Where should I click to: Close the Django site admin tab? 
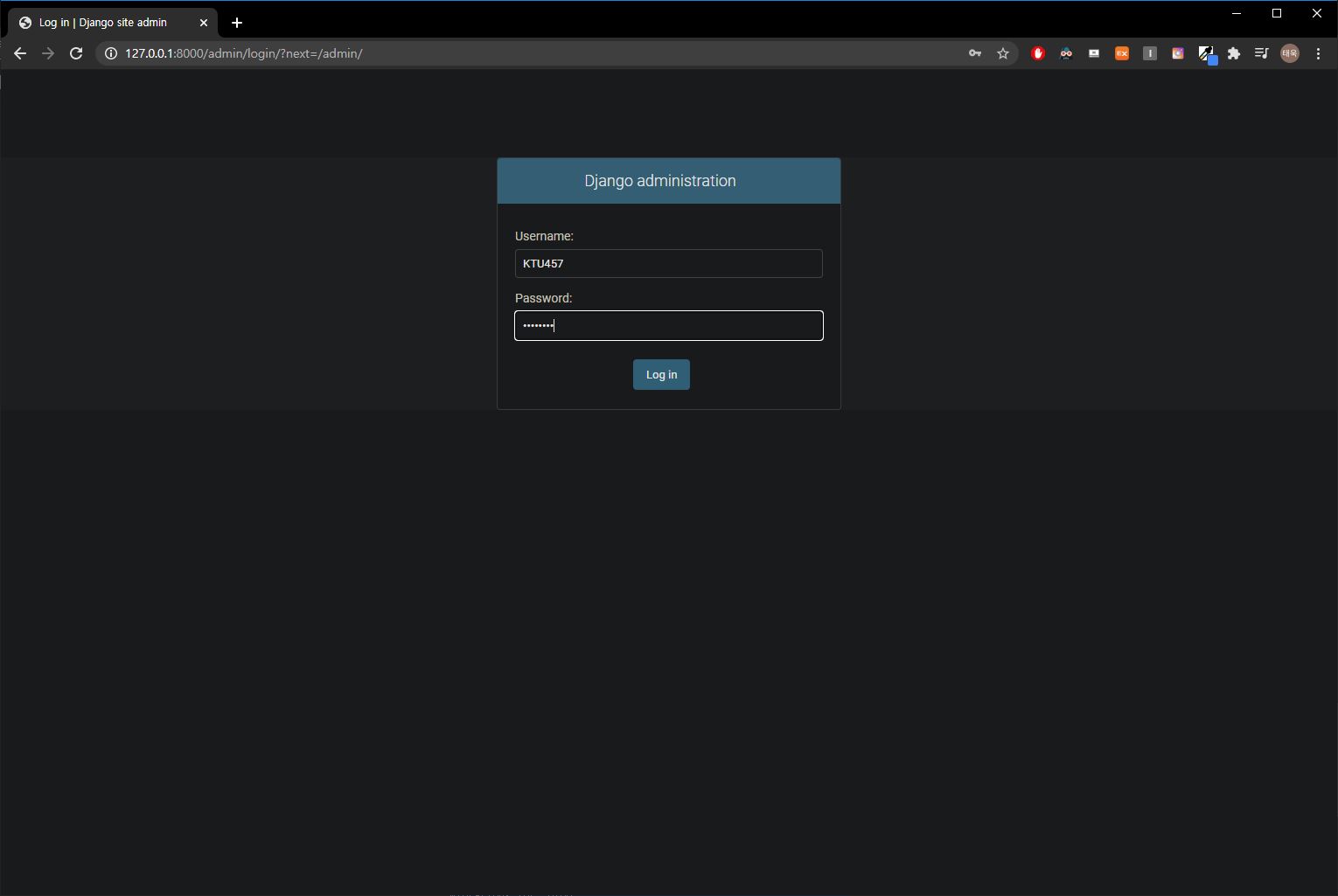coord(204,23)
